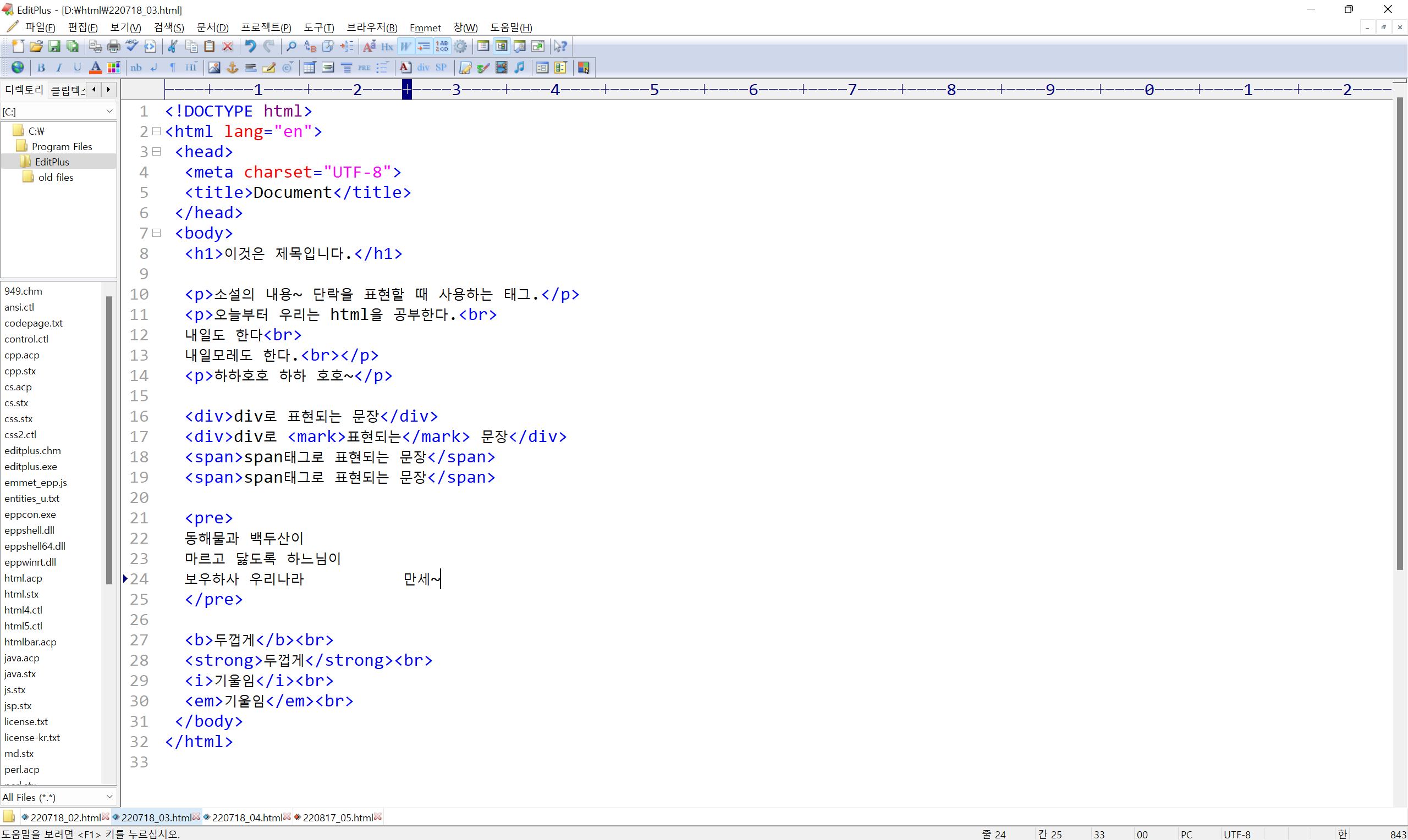The height and width of the screenshot is (840, 1408).
Task: Insert anchor using HTML toolbar anchor icon
Action: tap(232, 68)
